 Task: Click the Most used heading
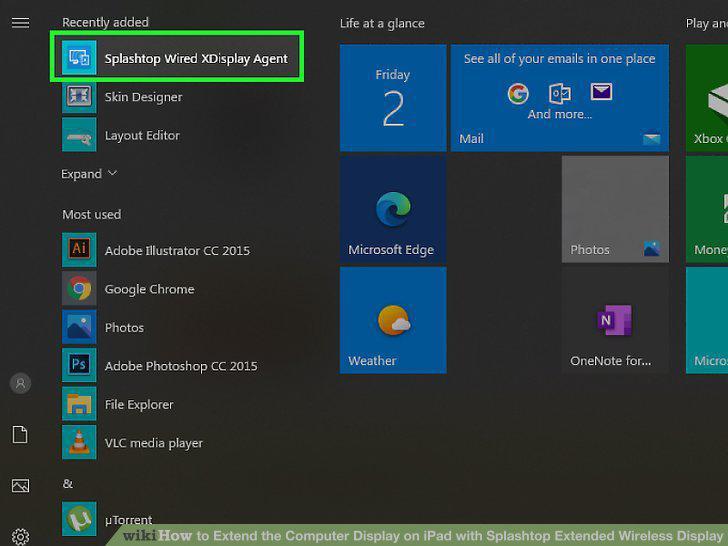[91, 214]
